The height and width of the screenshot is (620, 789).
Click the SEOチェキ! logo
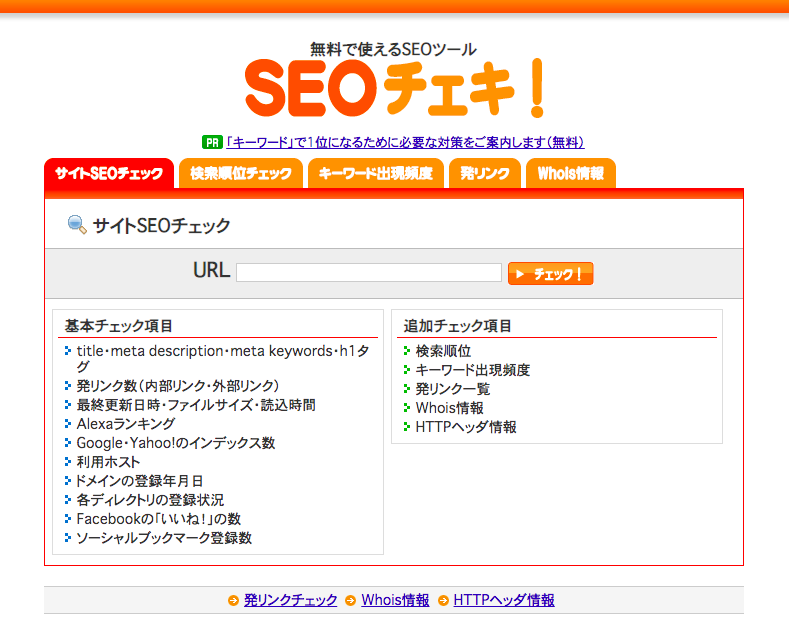click(394, 89)
